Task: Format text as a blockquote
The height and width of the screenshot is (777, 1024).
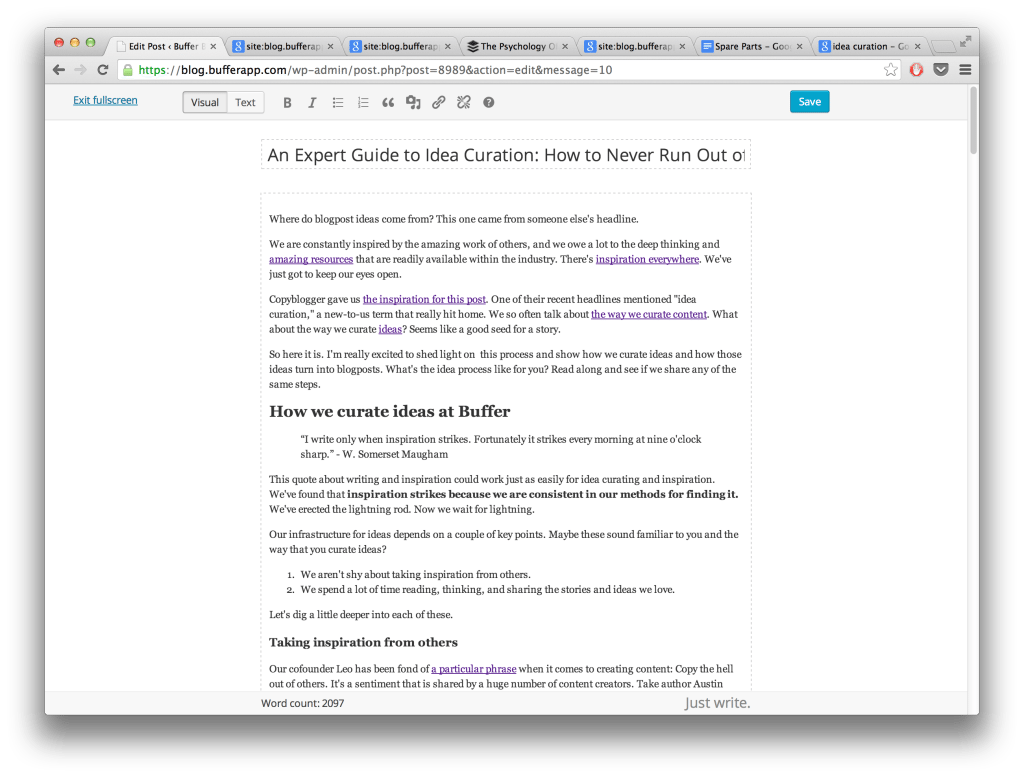Action: click(x=388, y=101)
